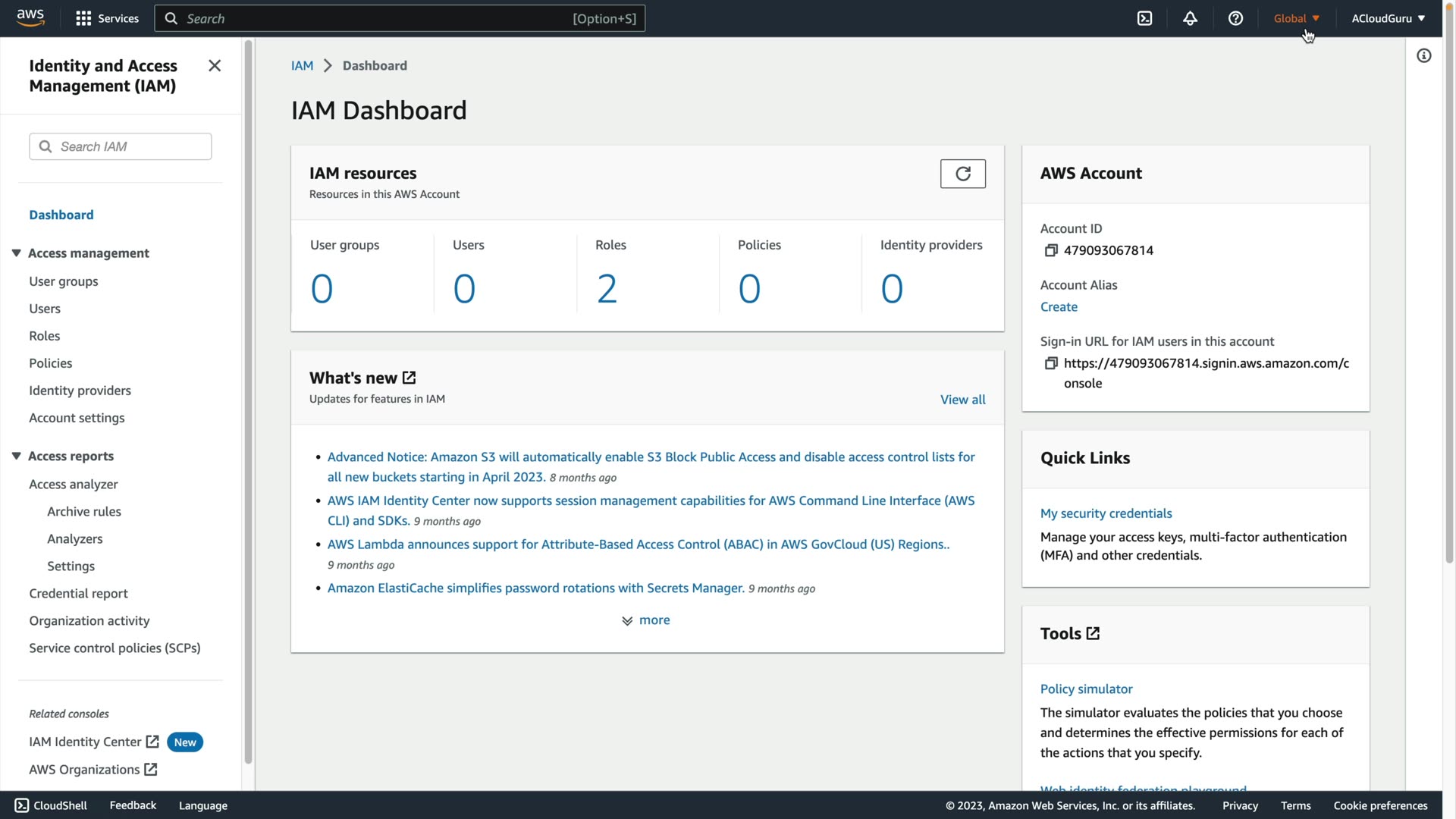Open the notifications bell icon
The width and height of the screenshot is (1456, 819).
pyautogui.click(x=1190, y=18)
